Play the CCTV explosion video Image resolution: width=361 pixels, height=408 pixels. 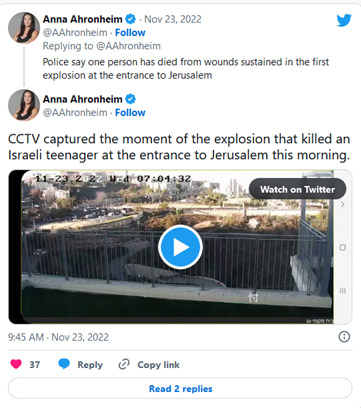(180, 247)
